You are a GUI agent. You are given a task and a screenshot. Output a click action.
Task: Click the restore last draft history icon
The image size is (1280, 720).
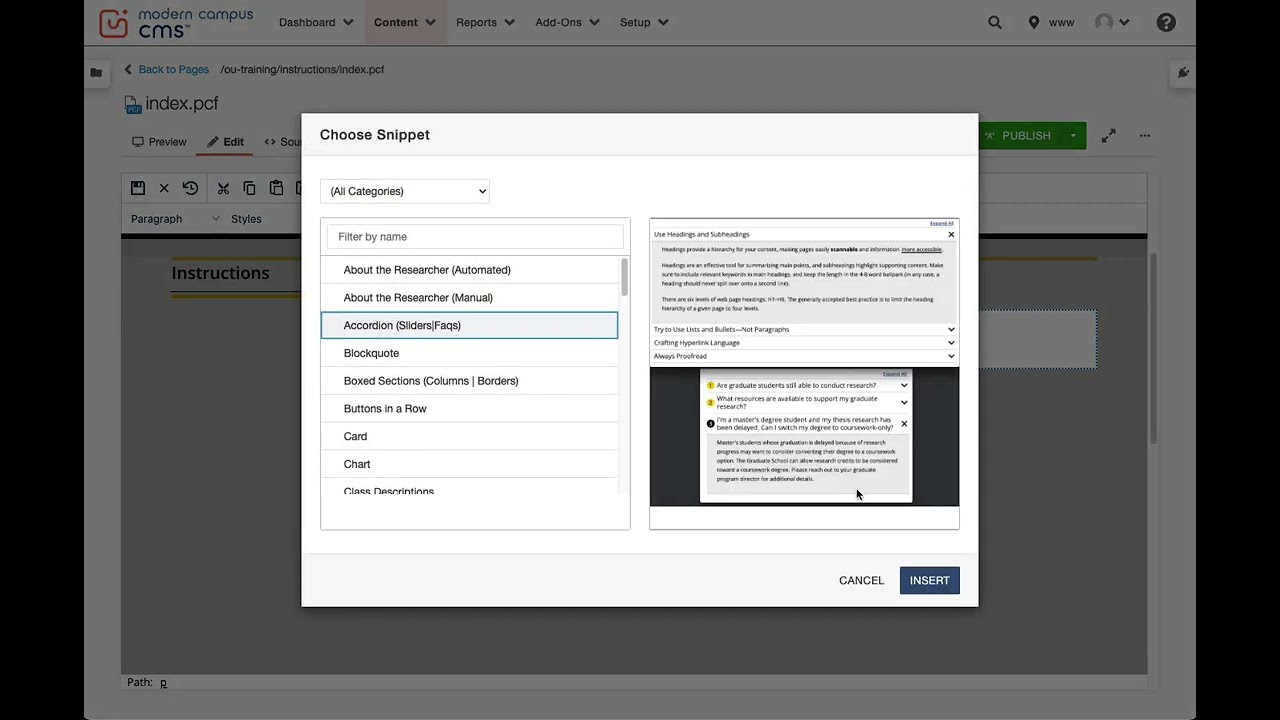pos(190,188)
